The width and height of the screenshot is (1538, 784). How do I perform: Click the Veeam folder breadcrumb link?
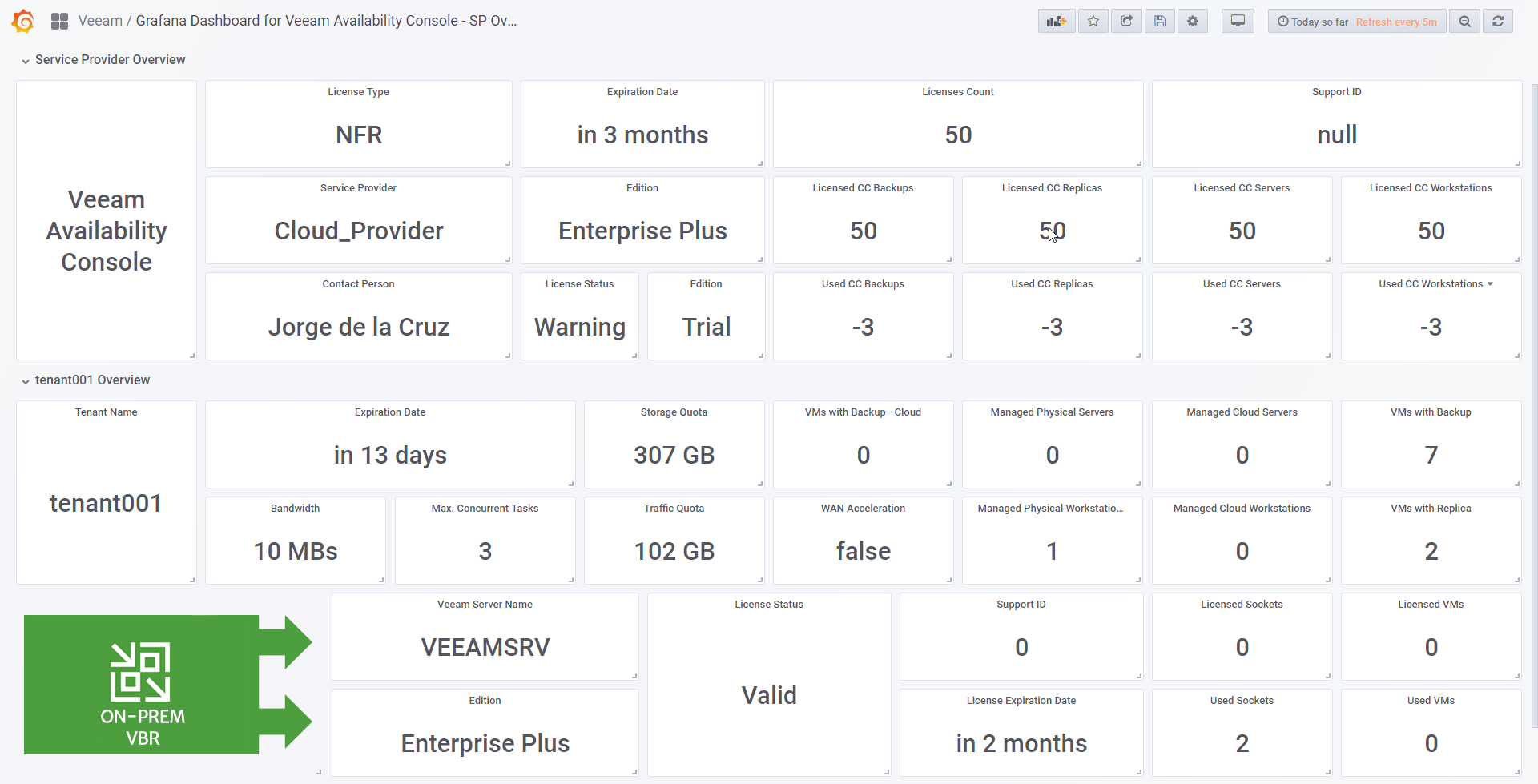click(x=100, y=21)
